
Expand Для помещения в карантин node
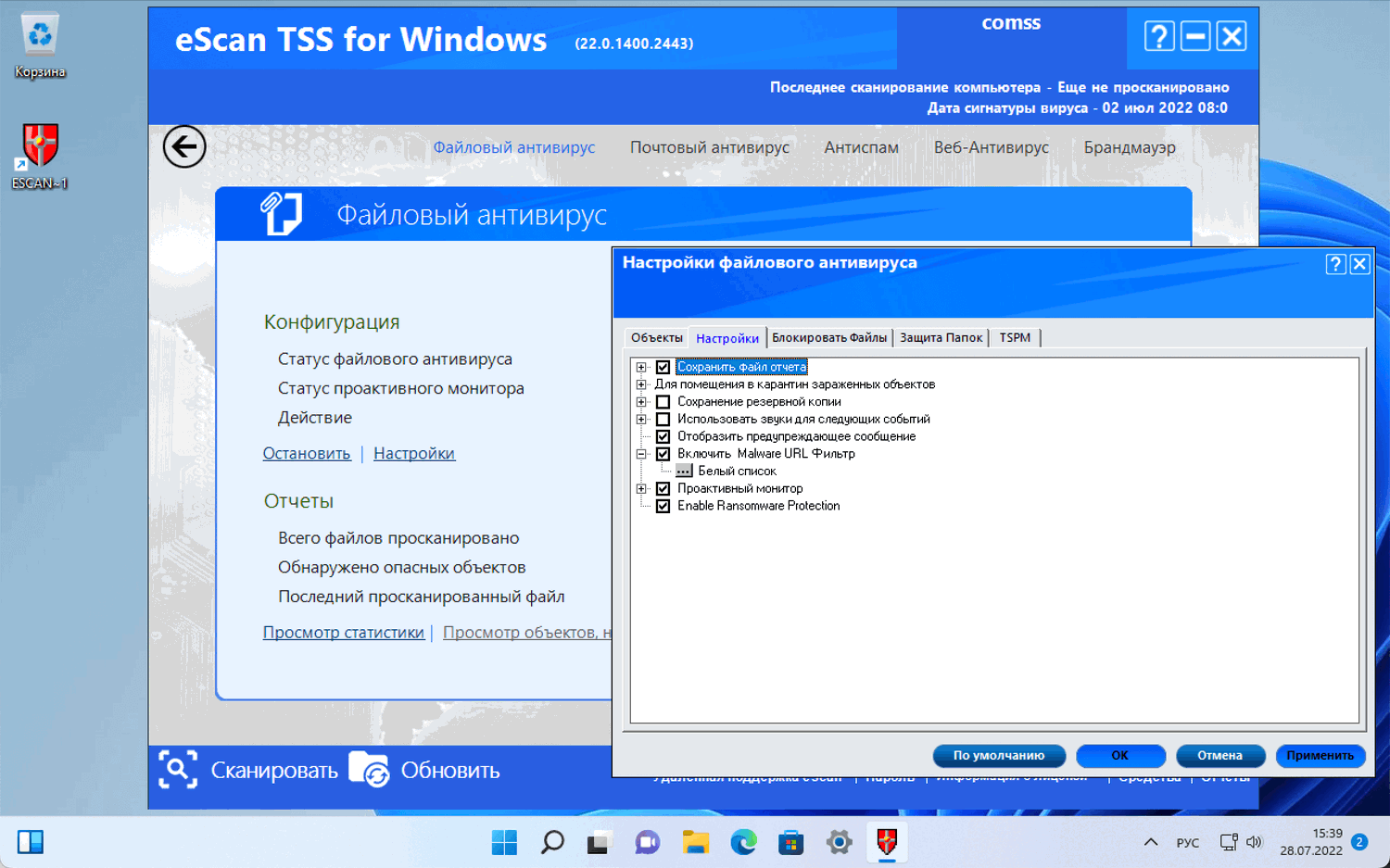[641, 384]
